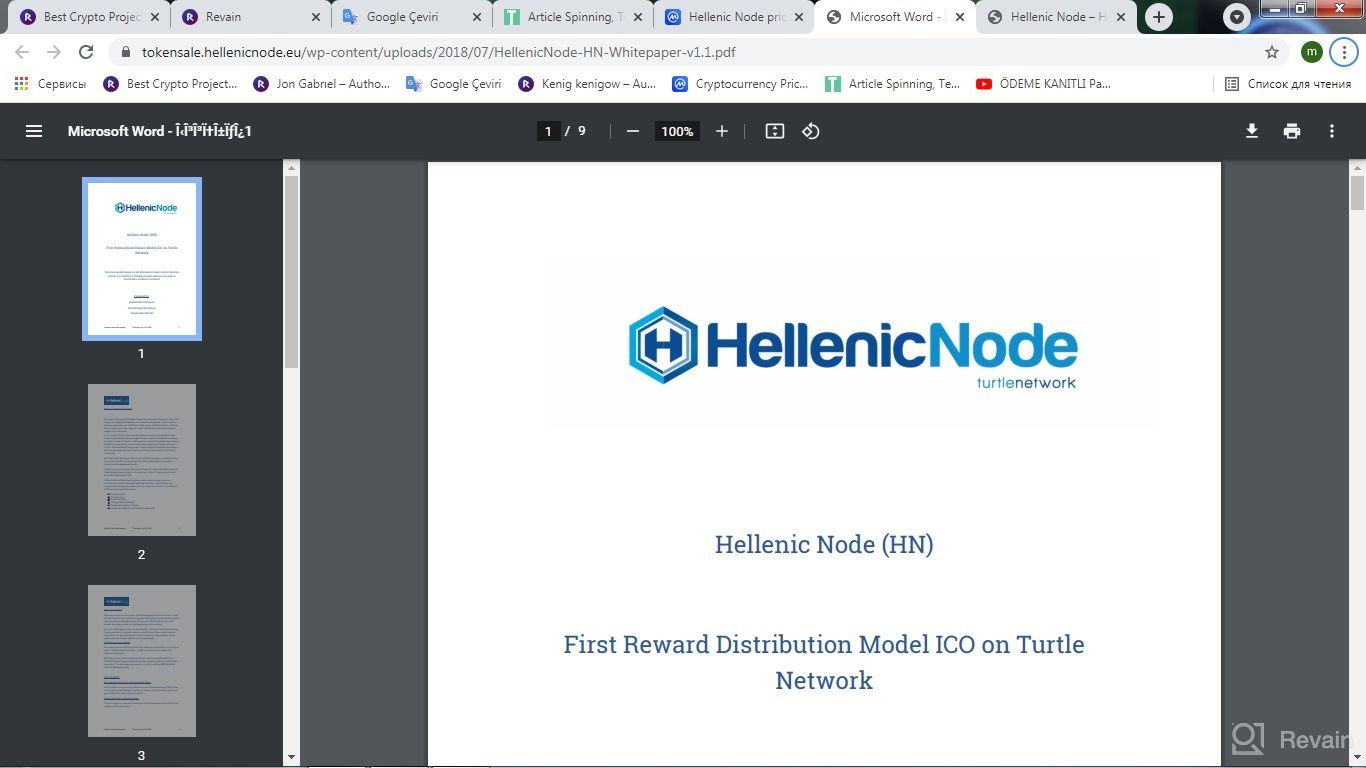Open the apps grid icon in bookmarks bar

pos(21,84)
